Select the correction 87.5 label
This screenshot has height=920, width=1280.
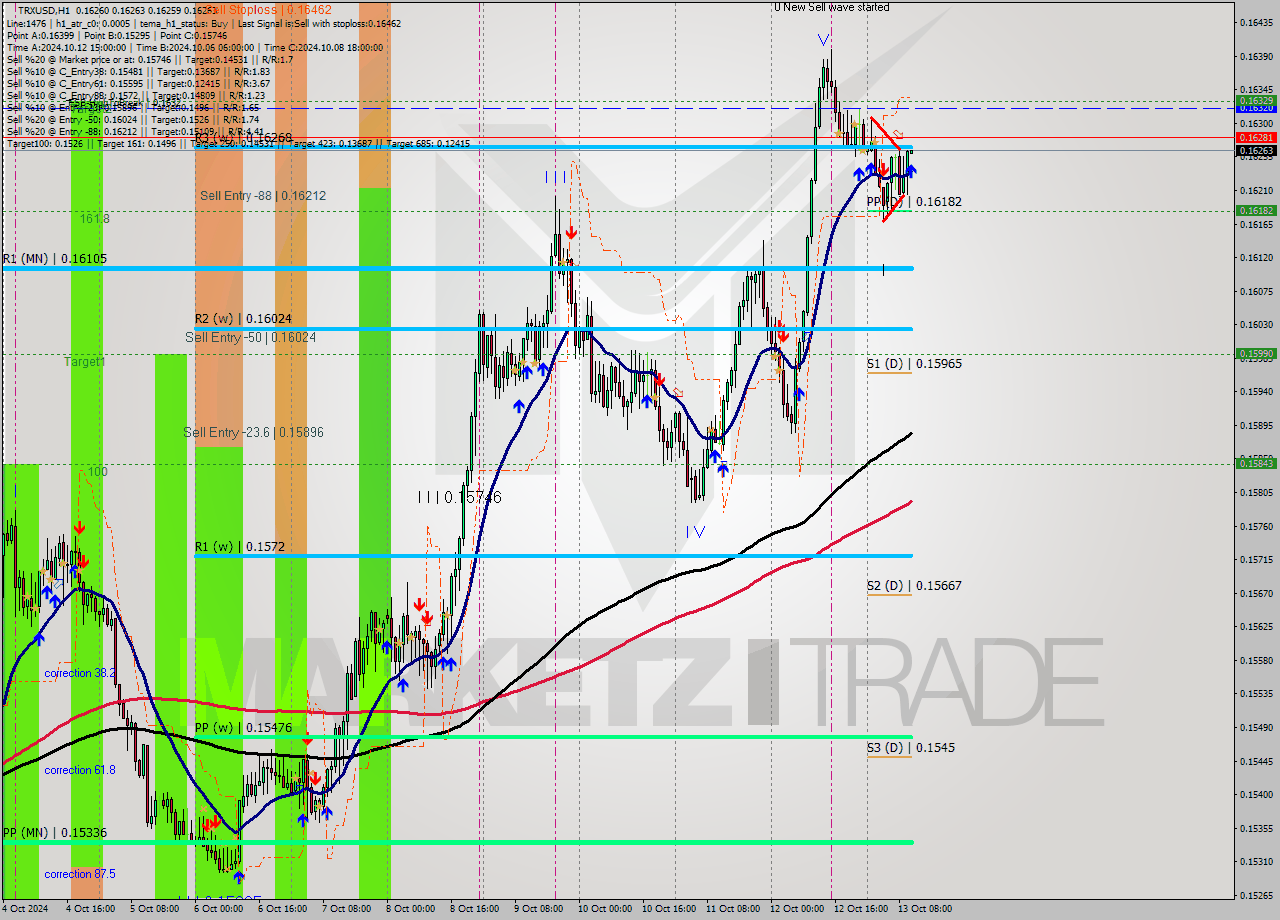coord(80,874)
